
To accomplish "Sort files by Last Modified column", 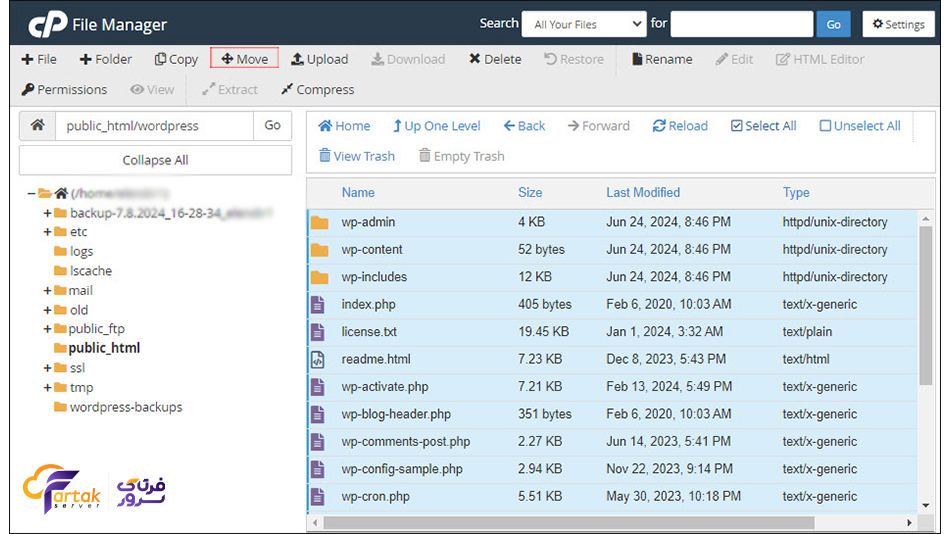I will point(642,192).
